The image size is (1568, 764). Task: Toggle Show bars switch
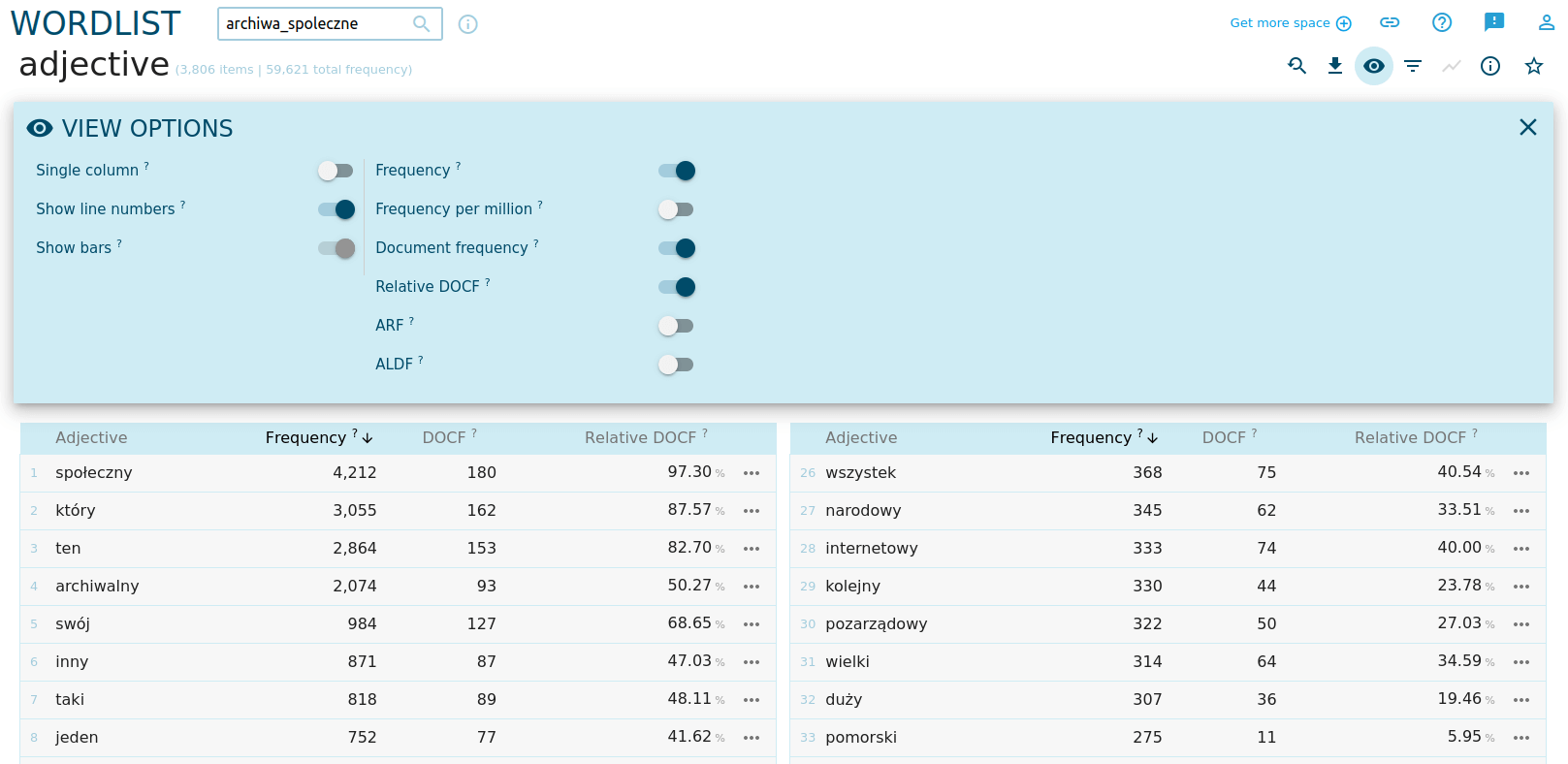(x=336, y=248)
